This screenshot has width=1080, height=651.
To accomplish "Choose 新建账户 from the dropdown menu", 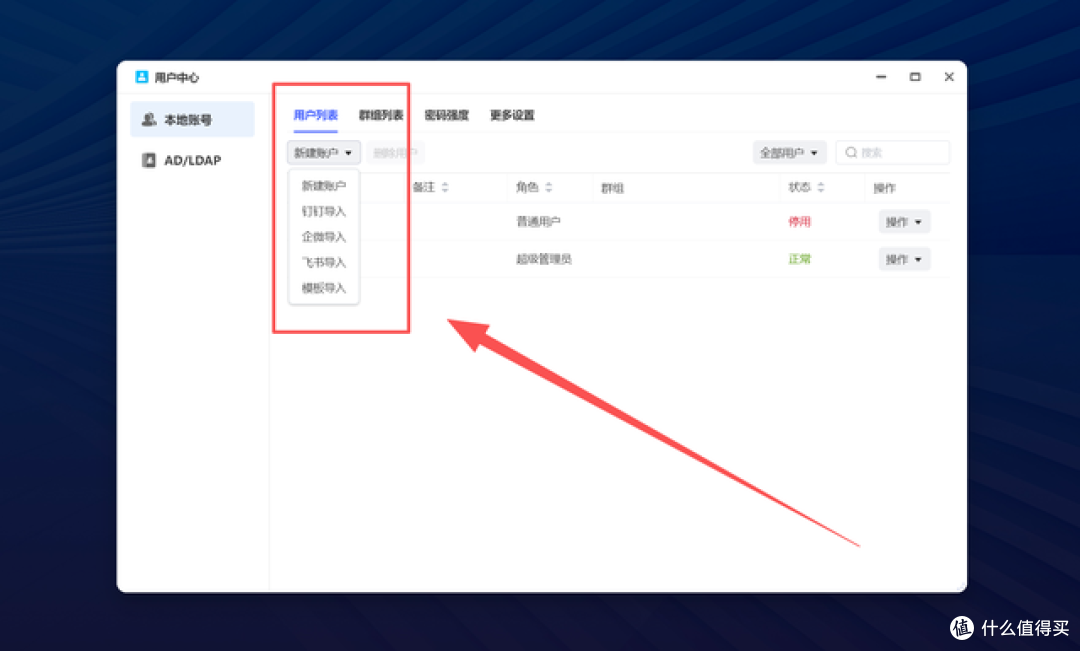I will click(324, 186).
